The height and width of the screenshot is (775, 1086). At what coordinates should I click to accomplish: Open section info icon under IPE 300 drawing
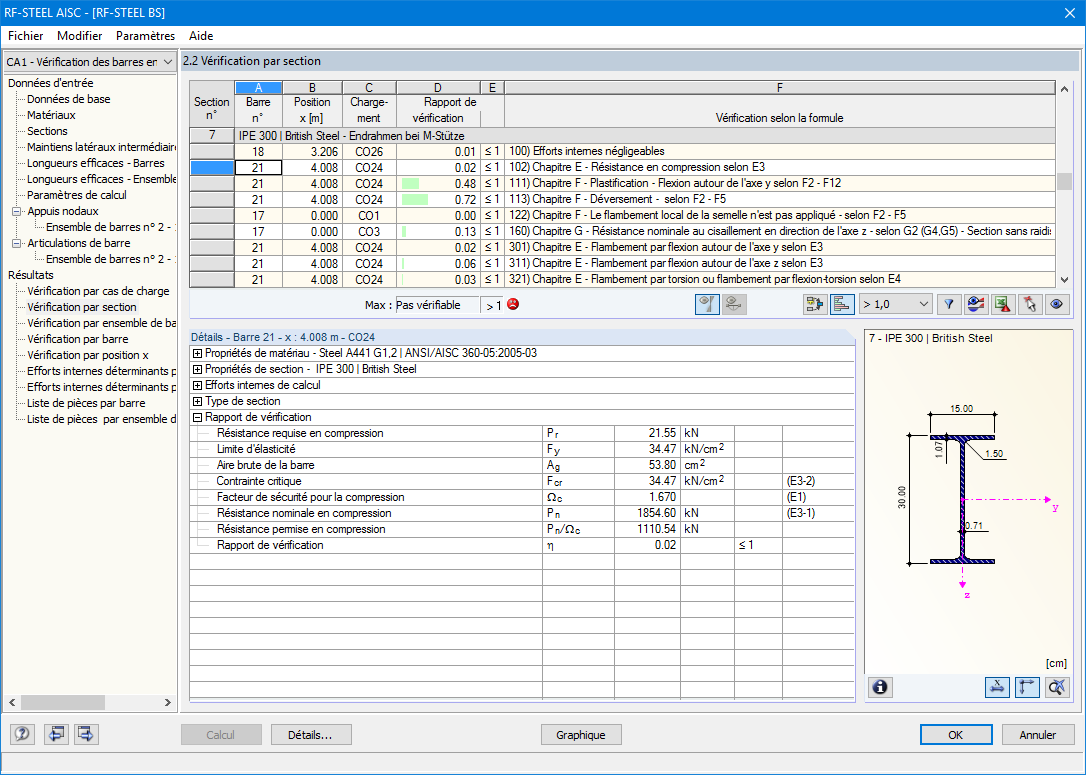tap(880, 687)
